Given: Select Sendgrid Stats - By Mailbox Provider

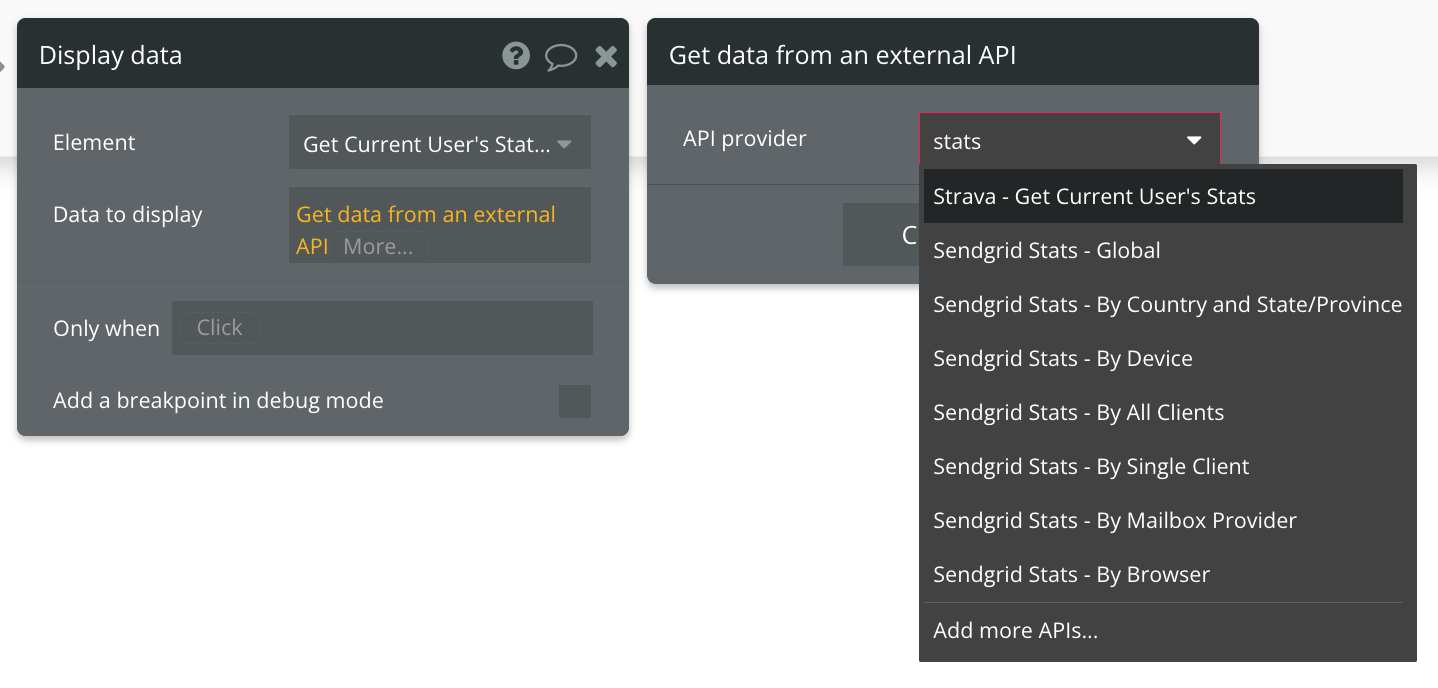Looking at the screenshot, I should pos(1114,521).
